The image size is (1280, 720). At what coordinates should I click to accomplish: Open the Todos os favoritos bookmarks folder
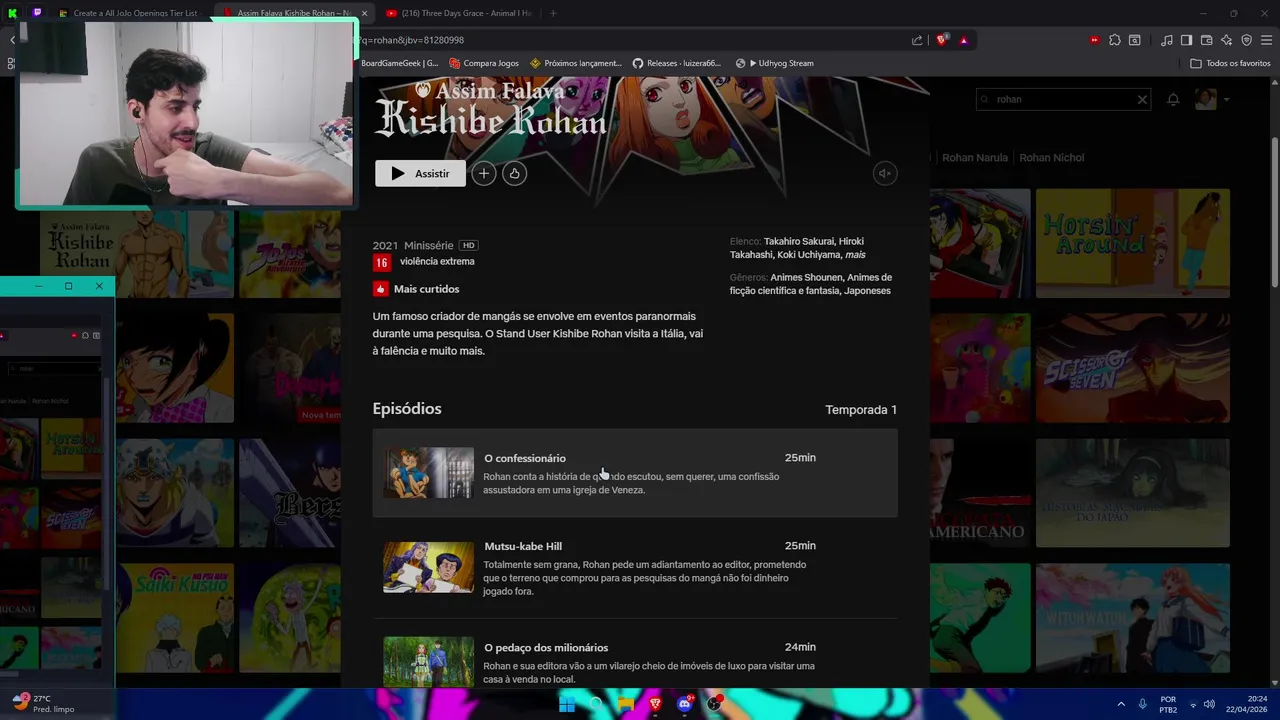(x=1230, y=63)
